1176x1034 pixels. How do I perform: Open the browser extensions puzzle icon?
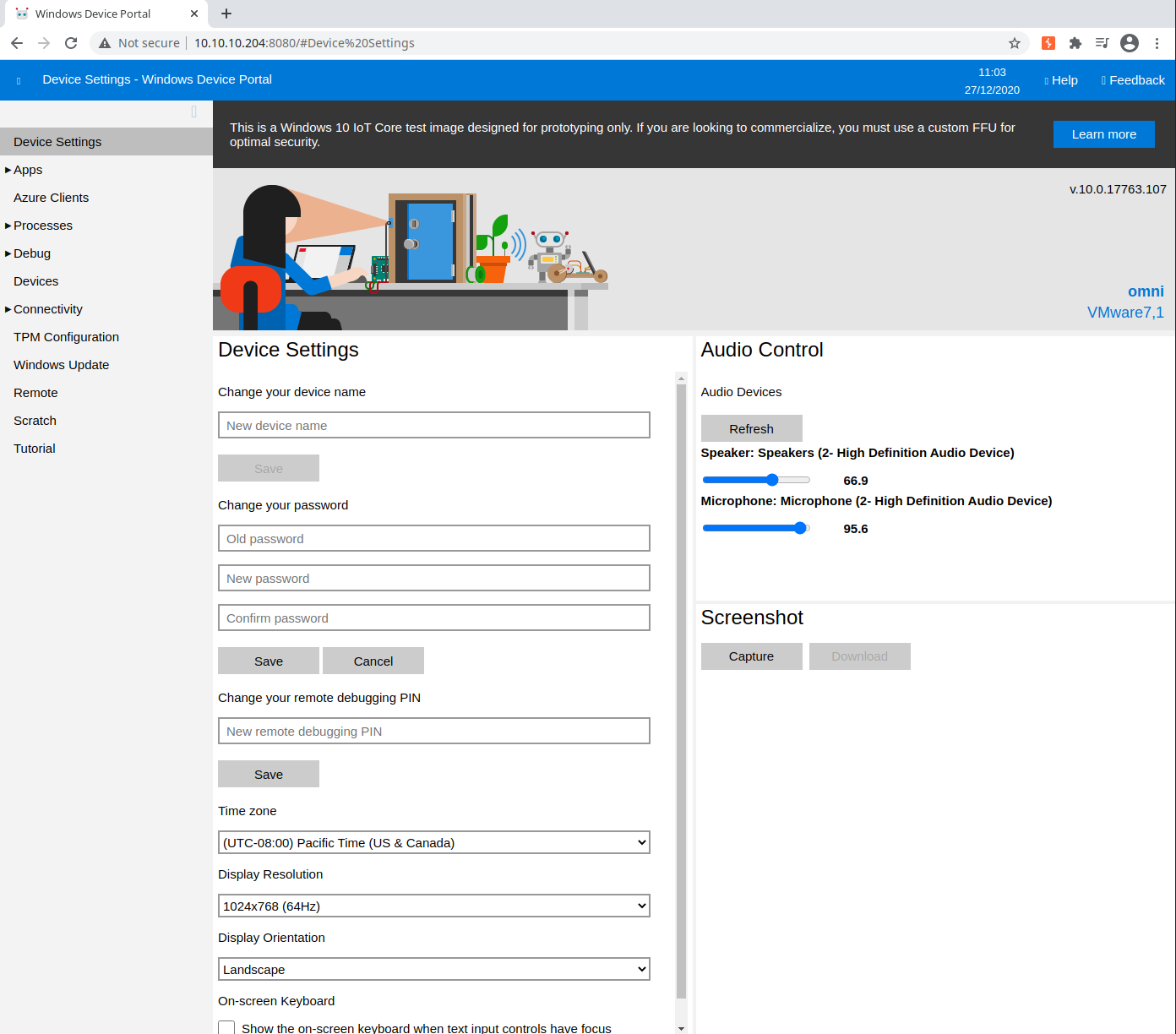pyautogui.click(x=1075, y=43)
